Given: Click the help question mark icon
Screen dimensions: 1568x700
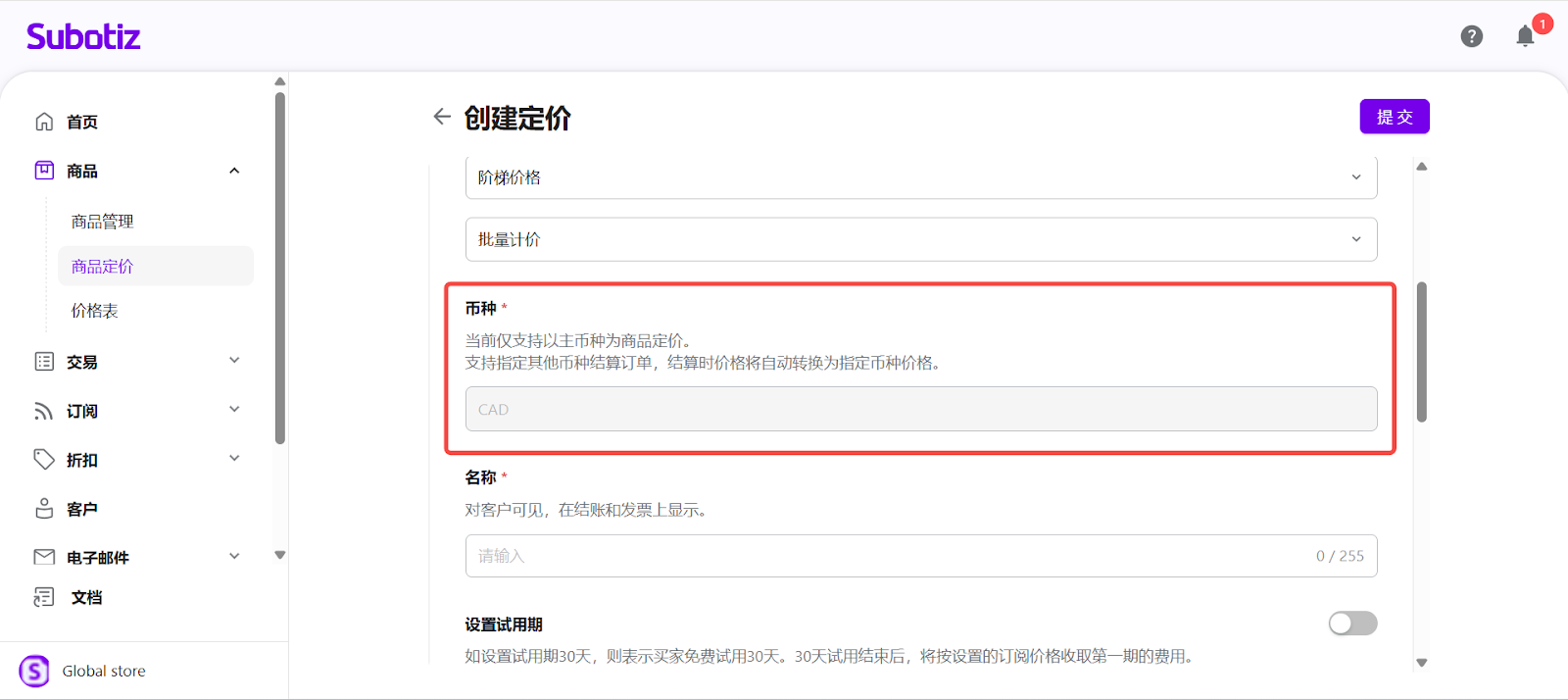Looking at the screenshot, I should (x=1471, y=36).
